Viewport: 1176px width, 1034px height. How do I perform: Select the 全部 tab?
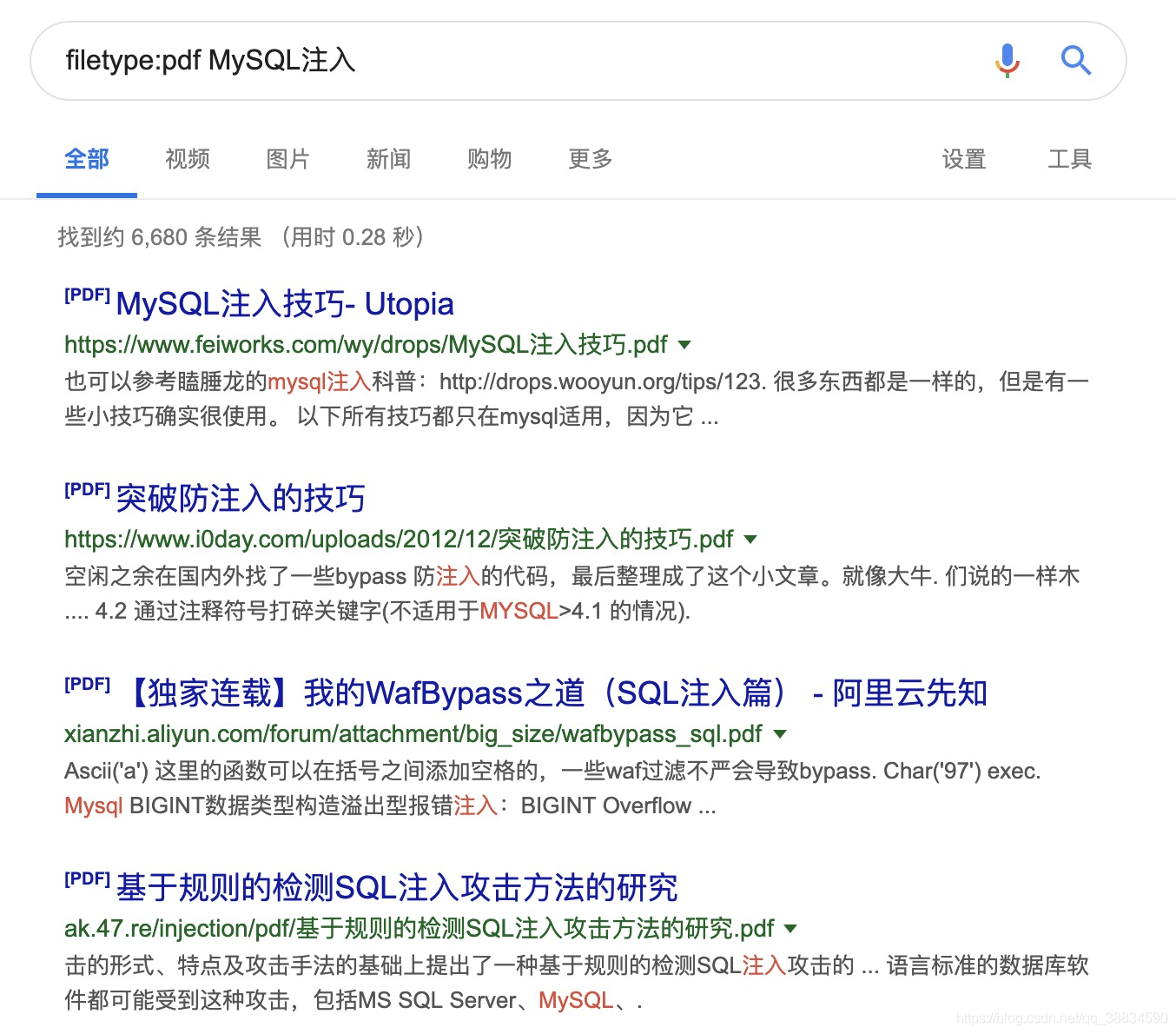87,159
